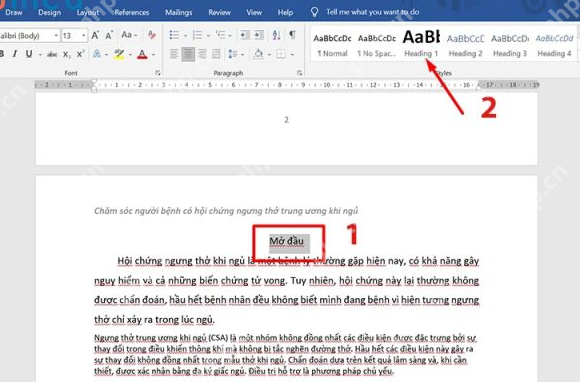
Task: Click the italic header text Chăm sóc người bệnh
Action: [226, 211]
